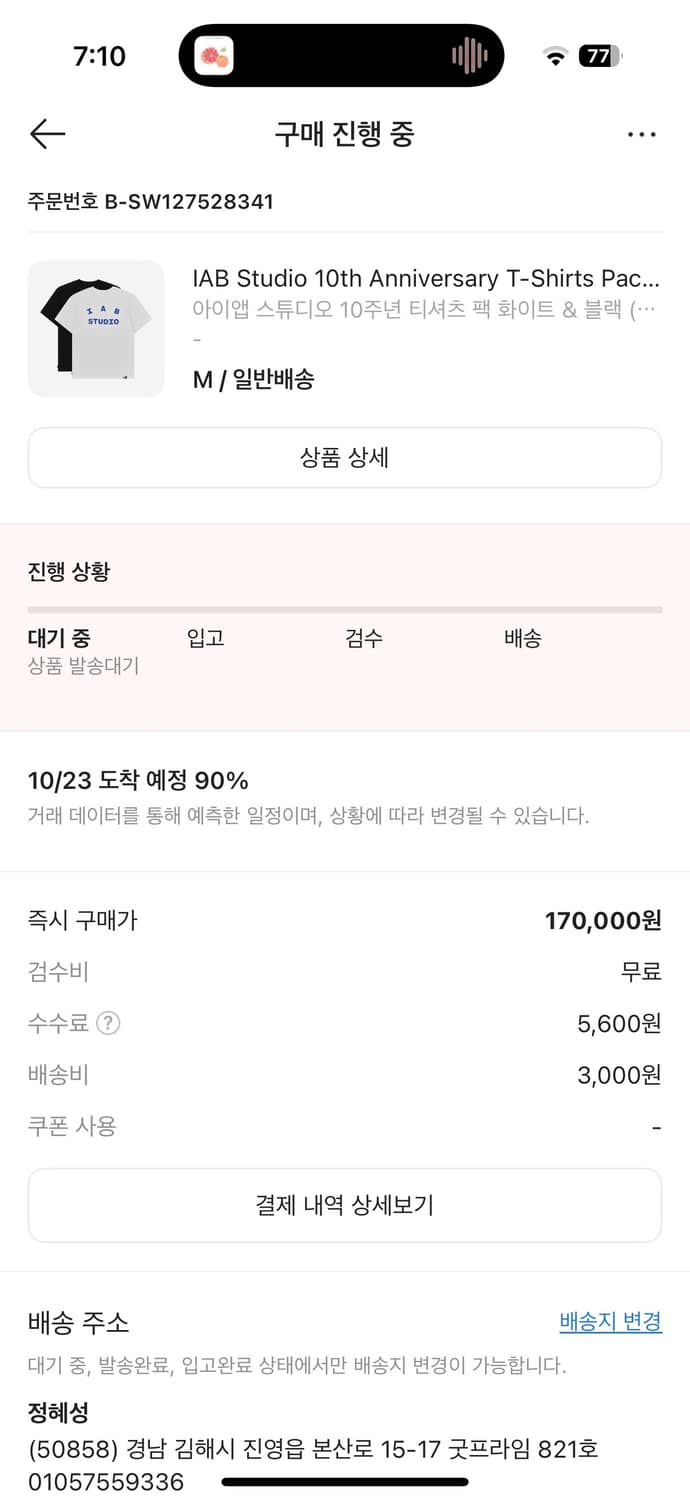Select the 입고 progress step
This screenshot has height=1500, width=690.
click(205, 639)
